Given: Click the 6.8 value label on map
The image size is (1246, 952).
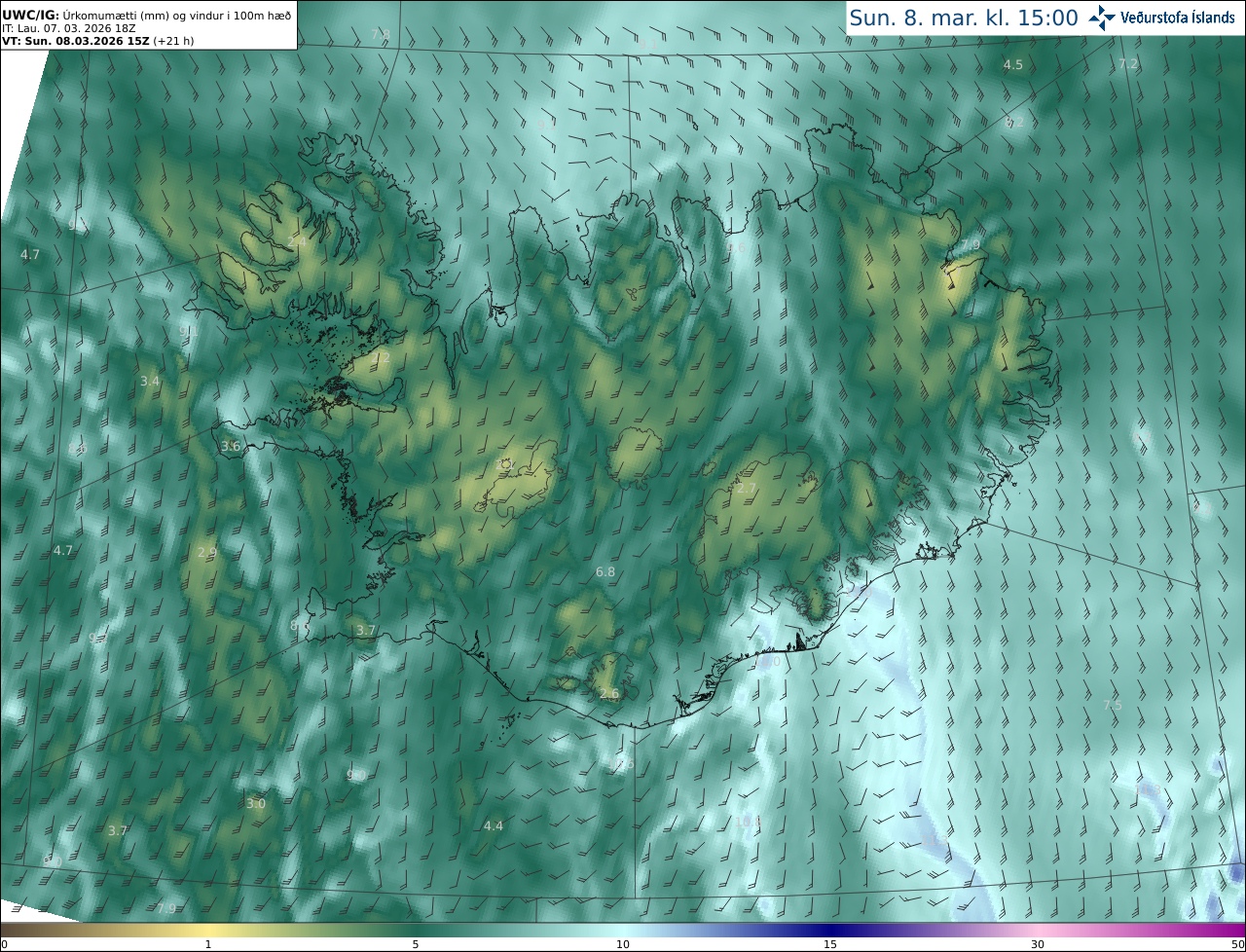Looking at the screenshot, I should [x=605, y=571].
